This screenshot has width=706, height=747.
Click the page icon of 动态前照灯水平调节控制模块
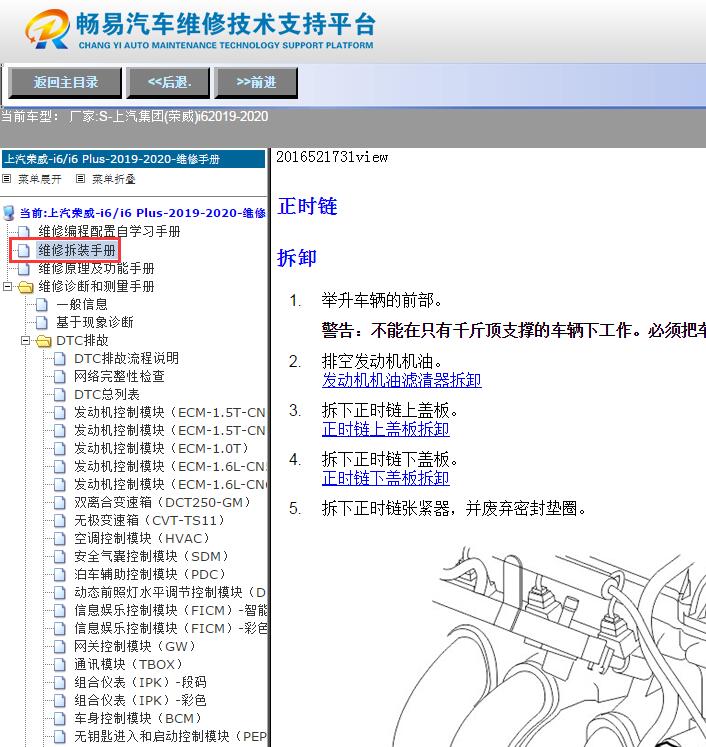[60, 592]
